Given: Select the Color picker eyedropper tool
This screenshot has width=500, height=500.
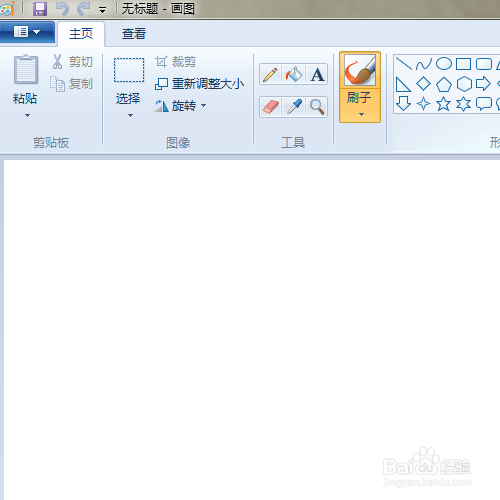Looking at the screenshot, I should point(293,107).
